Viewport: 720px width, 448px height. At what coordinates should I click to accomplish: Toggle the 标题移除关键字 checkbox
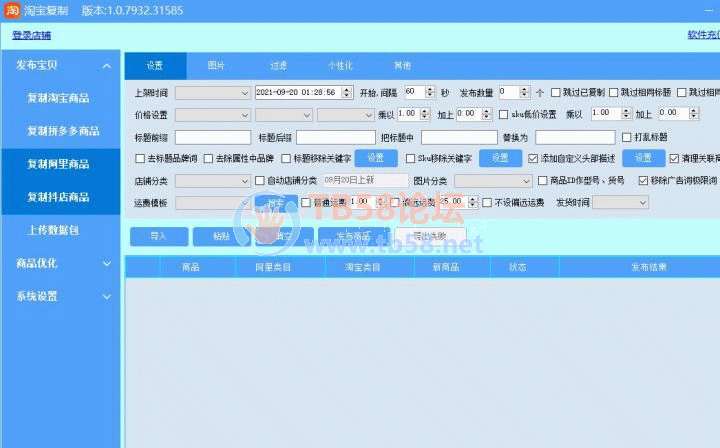(286, 159)
